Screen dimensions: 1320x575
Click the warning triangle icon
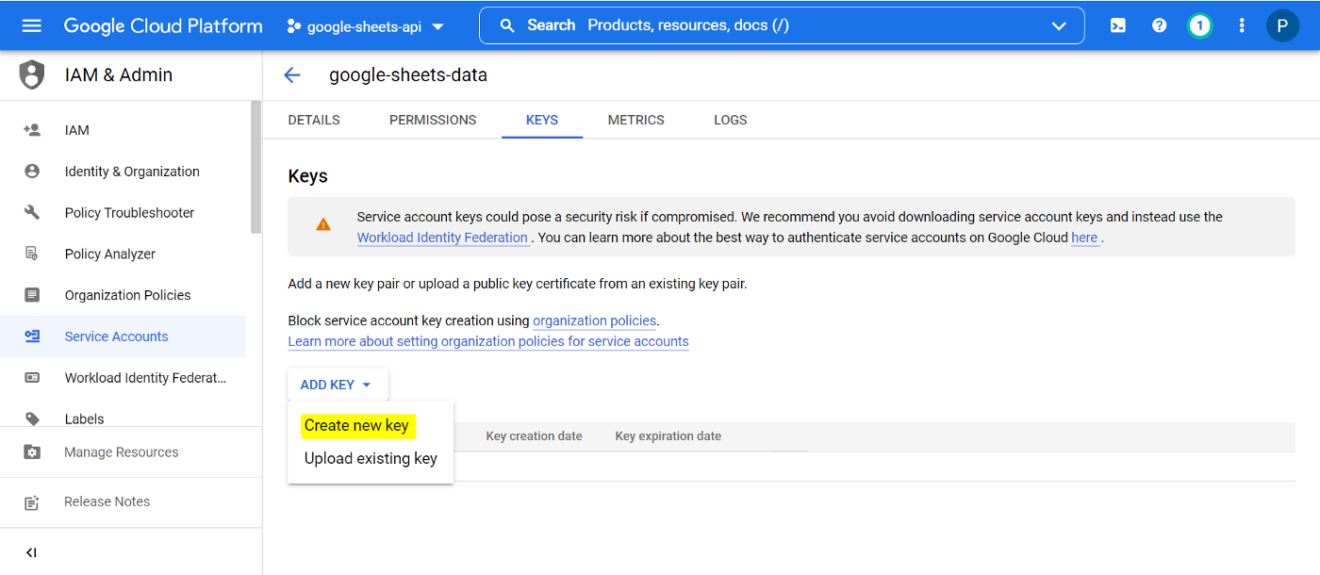(323, 226)
